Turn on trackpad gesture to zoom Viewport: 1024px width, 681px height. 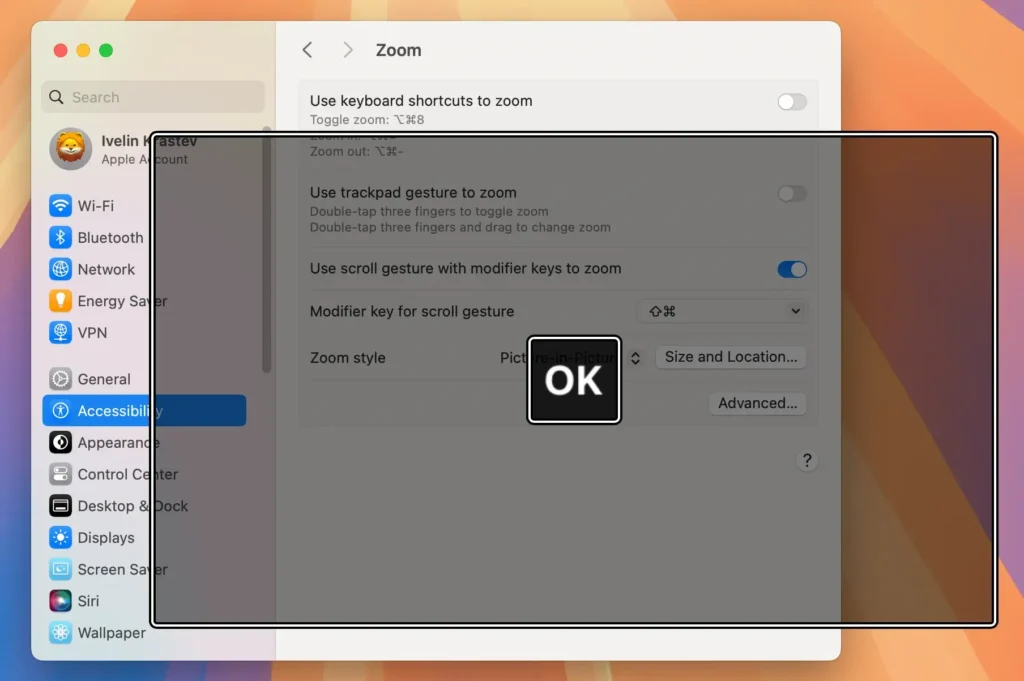click(x=791, y=193)
